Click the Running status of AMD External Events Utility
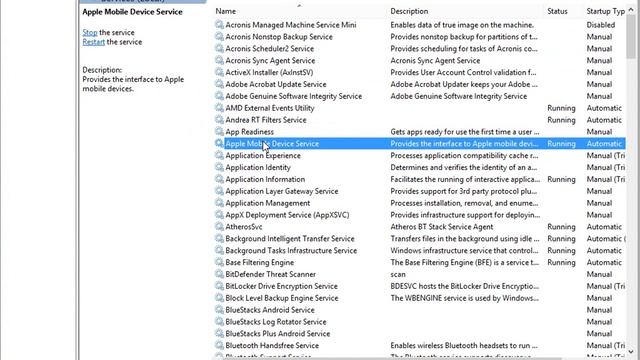Image resolution: width=640 pixels, height=360 pixels. [561, 108]
